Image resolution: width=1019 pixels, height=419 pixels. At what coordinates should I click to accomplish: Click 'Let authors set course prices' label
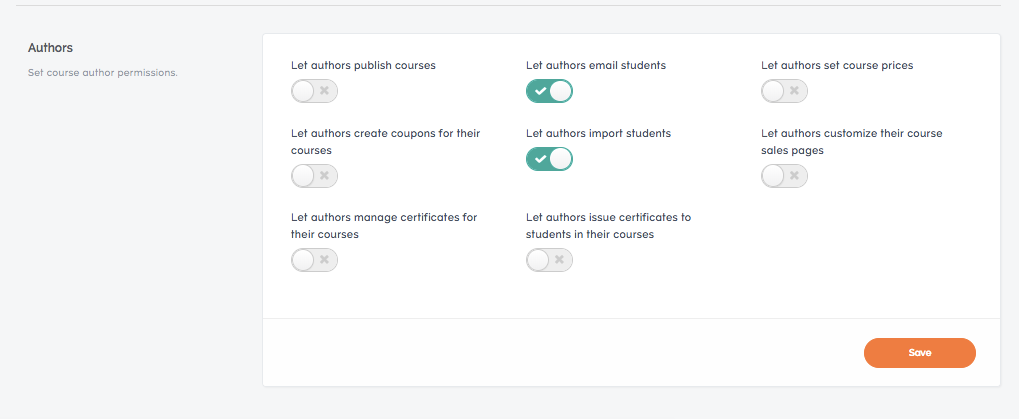click(x=837, y=66)
